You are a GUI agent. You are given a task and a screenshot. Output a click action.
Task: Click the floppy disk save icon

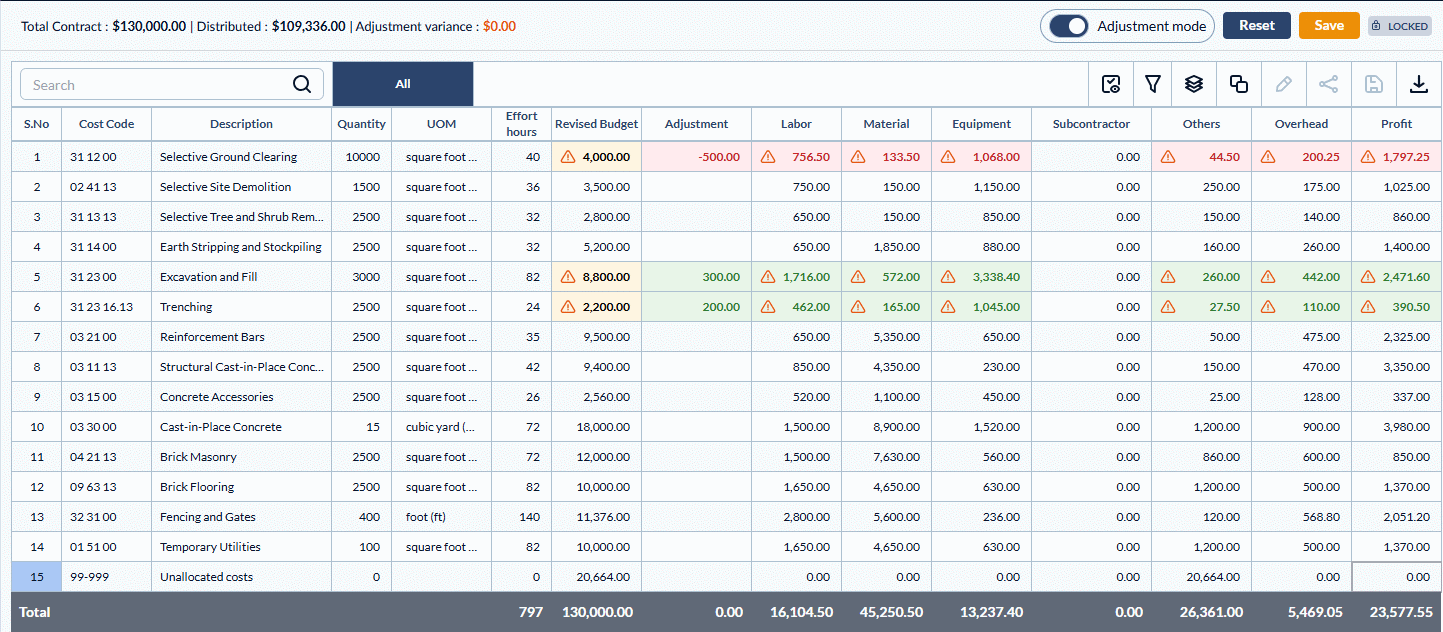[1373, 85]
